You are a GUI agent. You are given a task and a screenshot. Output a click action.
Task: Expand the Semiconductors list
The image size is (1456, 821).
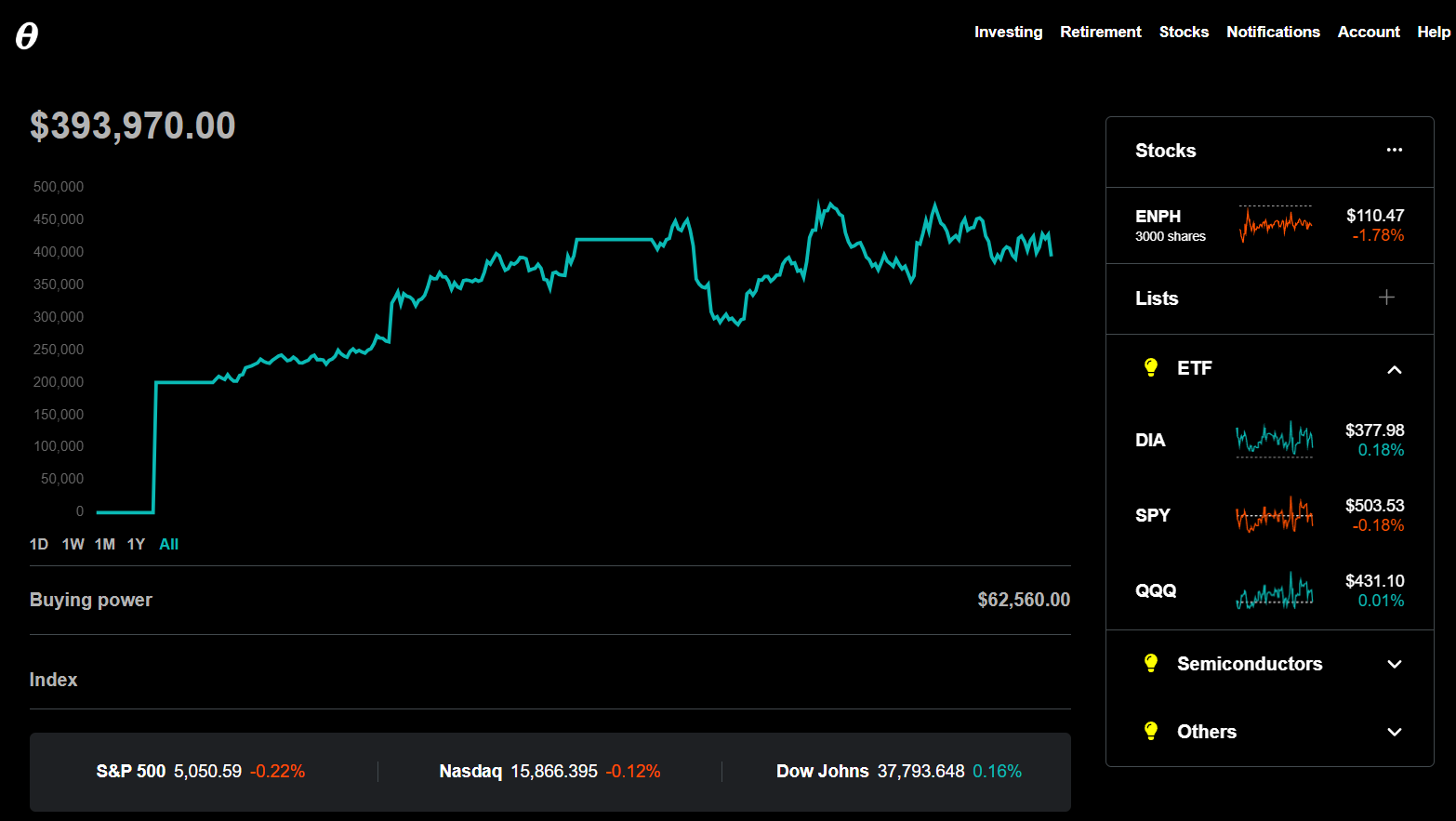tap(1394, 664)
